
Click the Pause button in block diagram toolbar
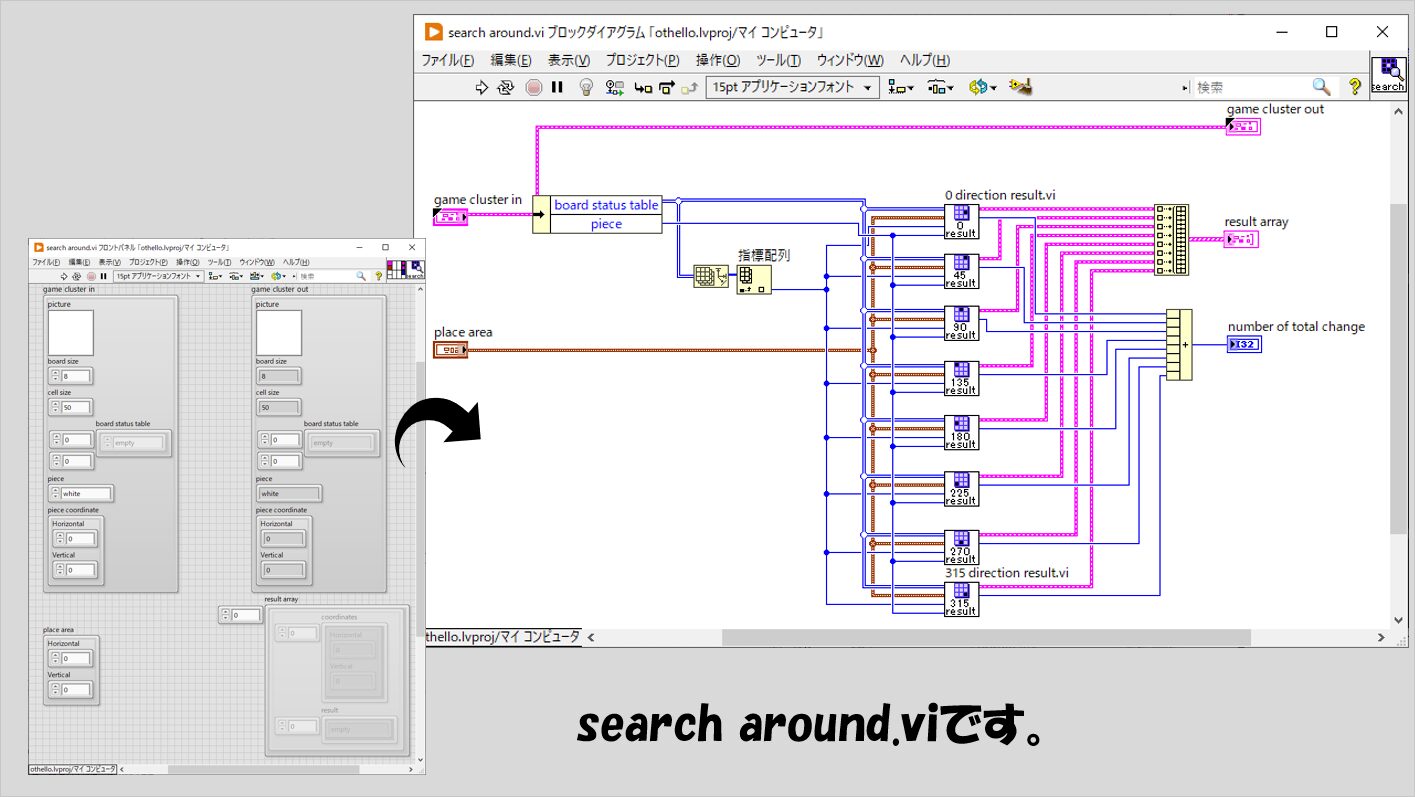pyautogui.click(x=558, y=87)
